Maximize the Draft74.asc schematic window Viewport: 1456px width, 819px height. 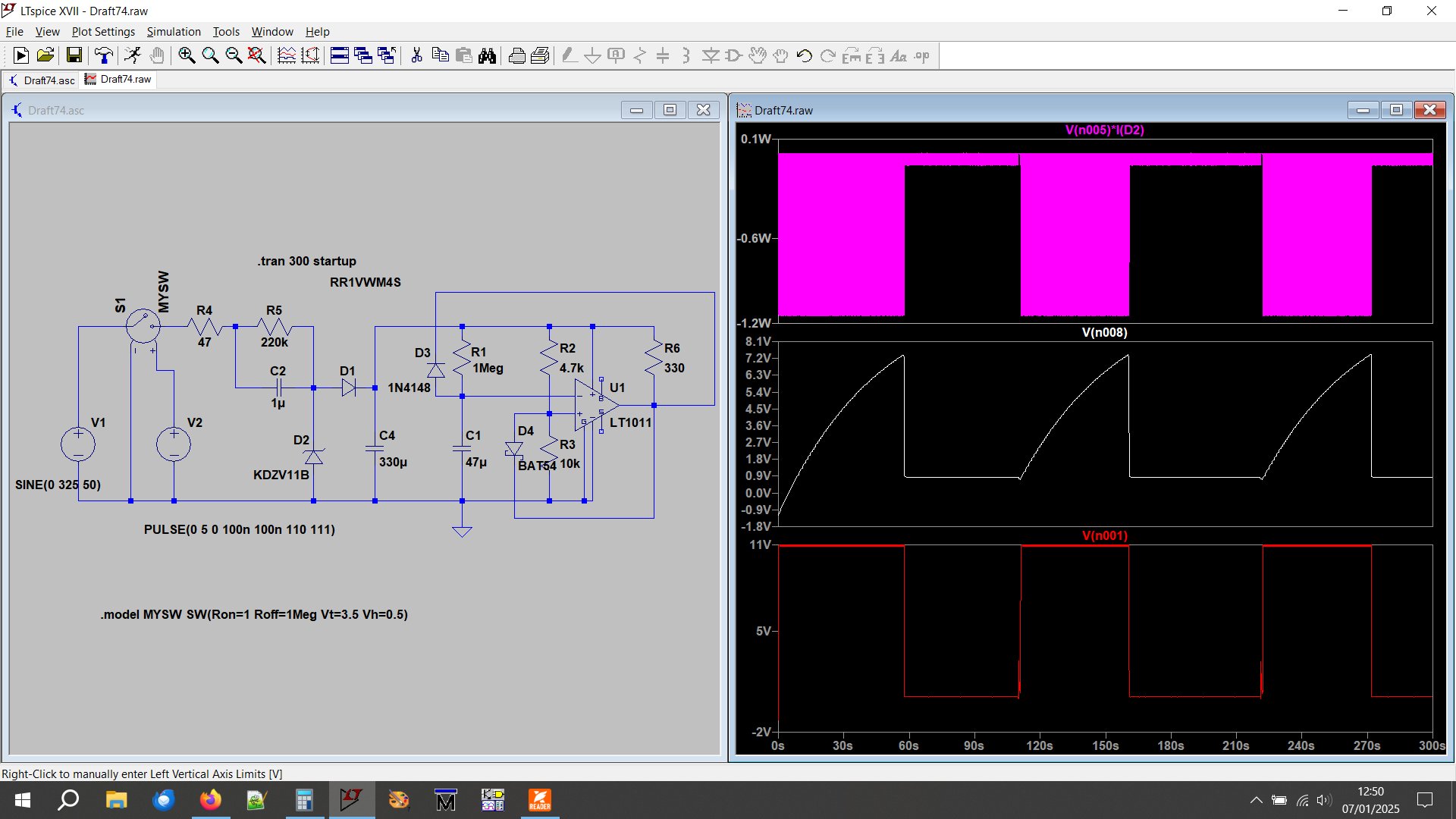click(670, 110)
